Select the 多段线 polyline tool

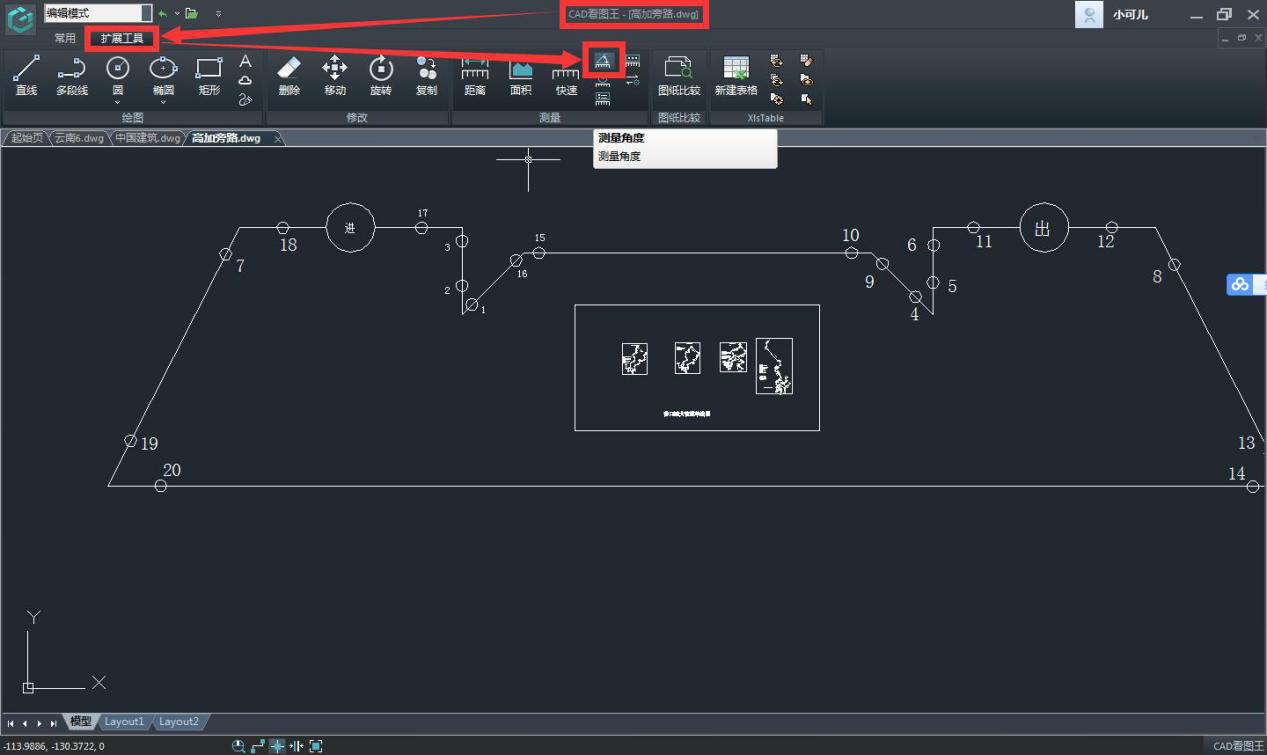pyautogui.click(x=71, y=76)
